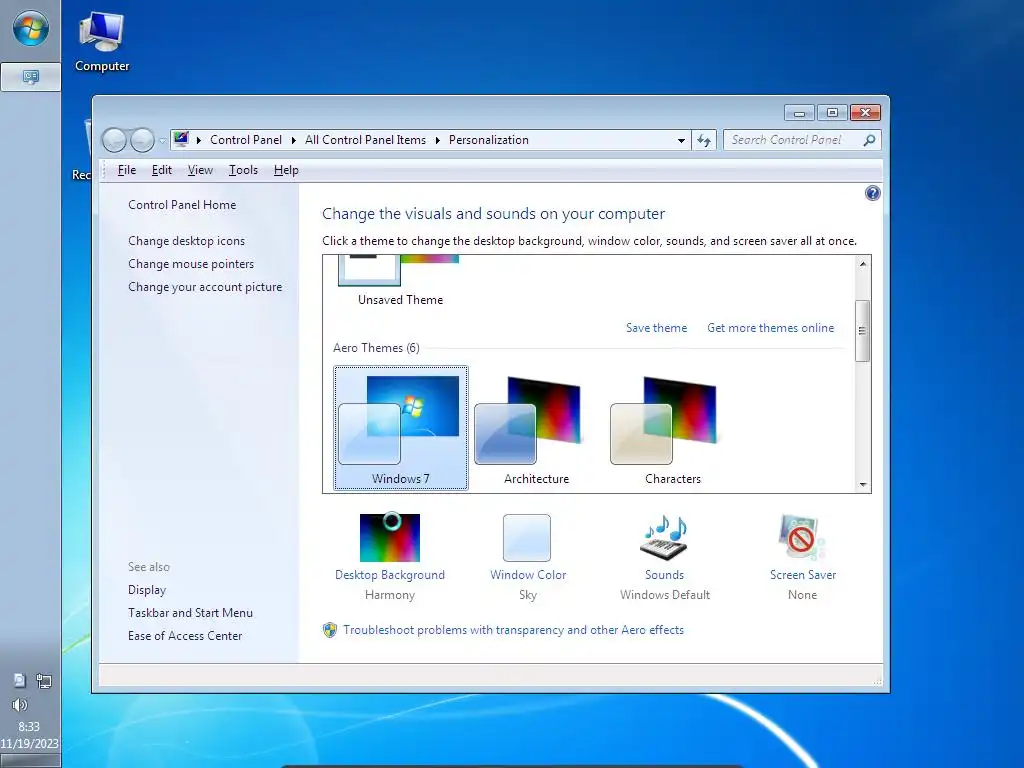Open Change mouse pointers link
1024x768 pixels.
[x=191, y=263]
